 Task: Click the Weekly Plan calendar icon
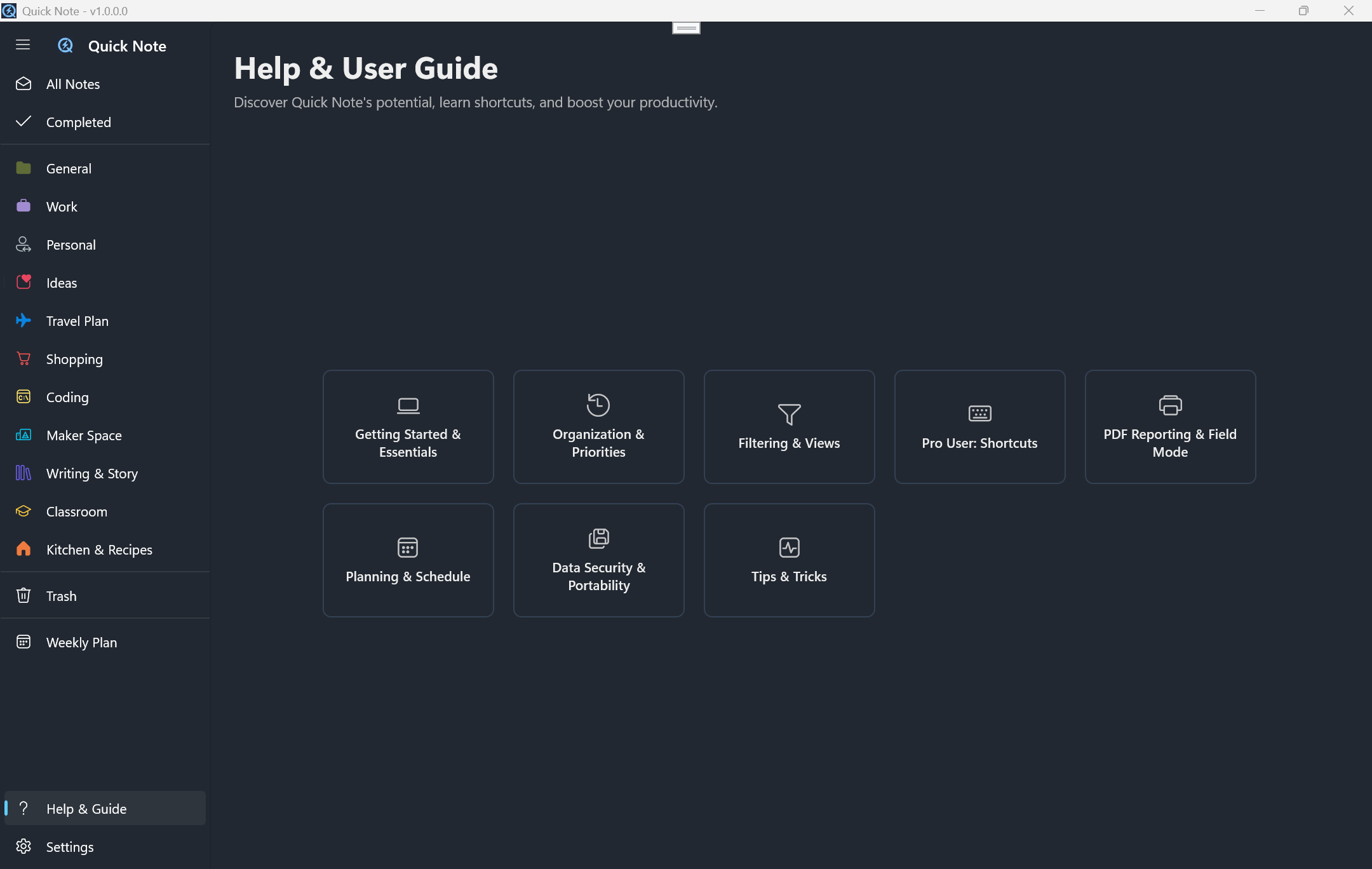24,642
